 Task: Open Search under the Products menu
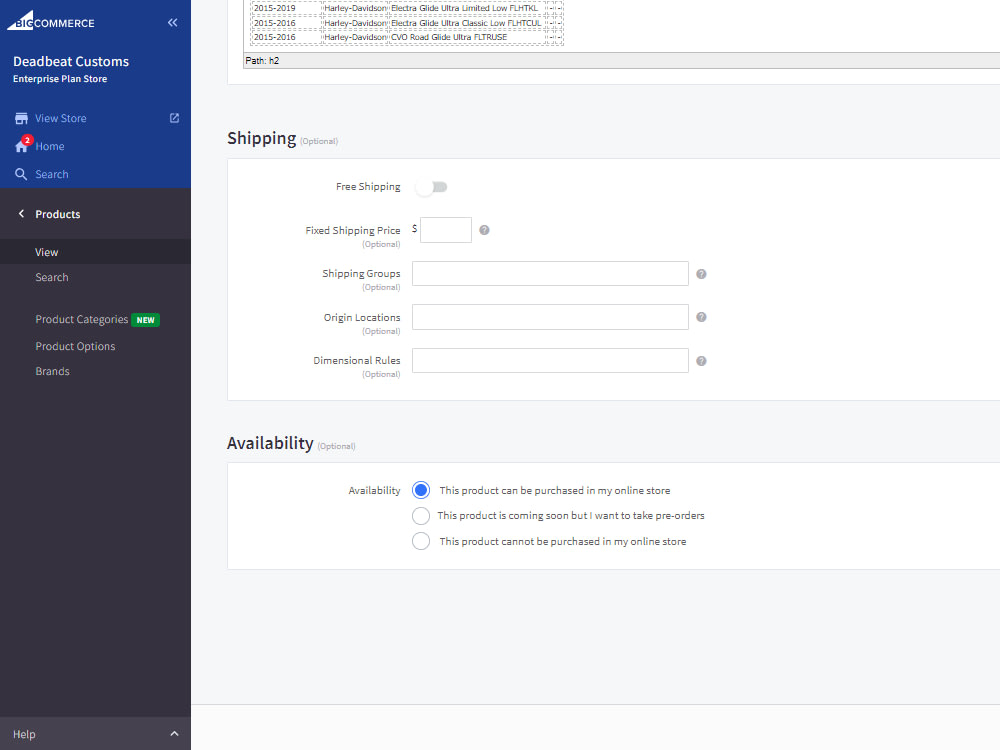click(x=52, y=277)
